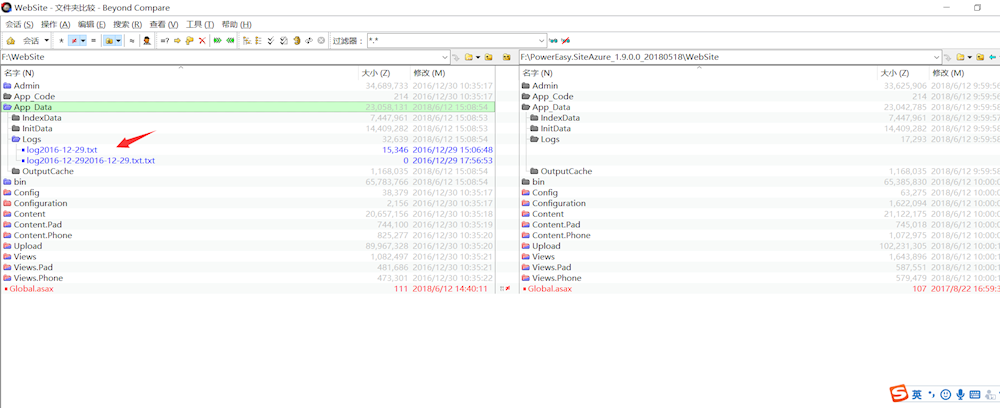
Task: Click the center folder icon between path bars
Action: 506,57
